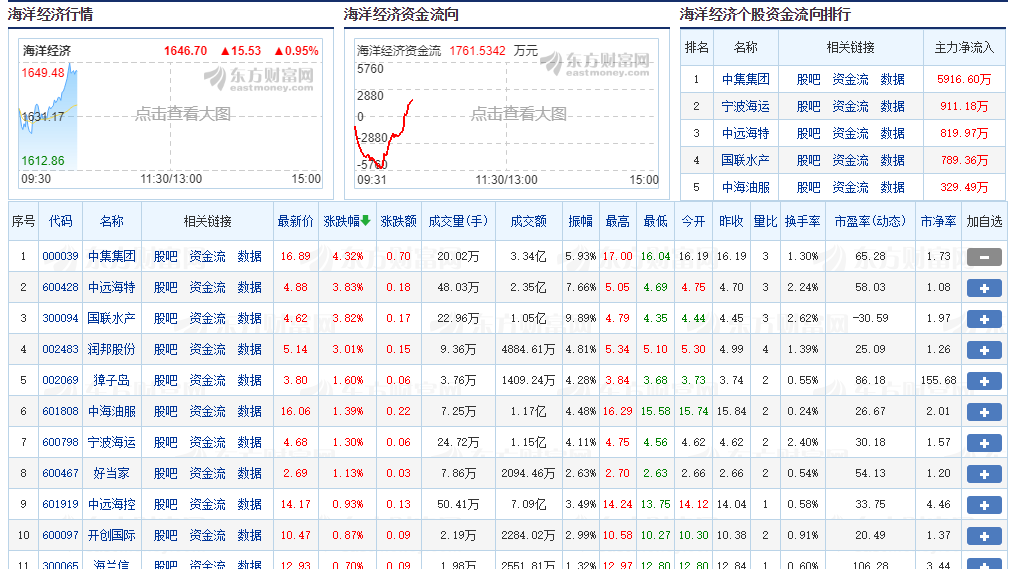1009x569 pixels.
Task: Open 好当家 stock name link
Action: coord(111,473)
